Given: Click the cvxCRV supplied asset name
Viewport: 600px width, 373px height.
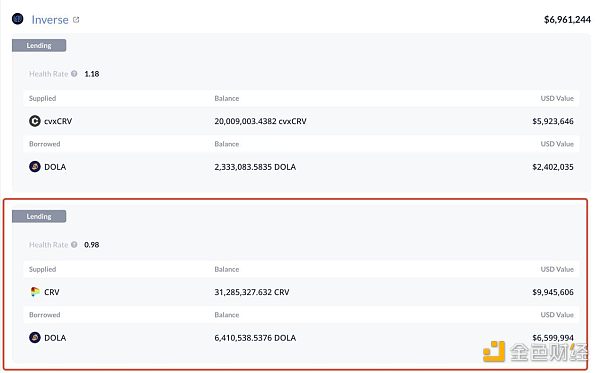Looking at the screenshot, I should pyautogui.click(x=58, y=121).
